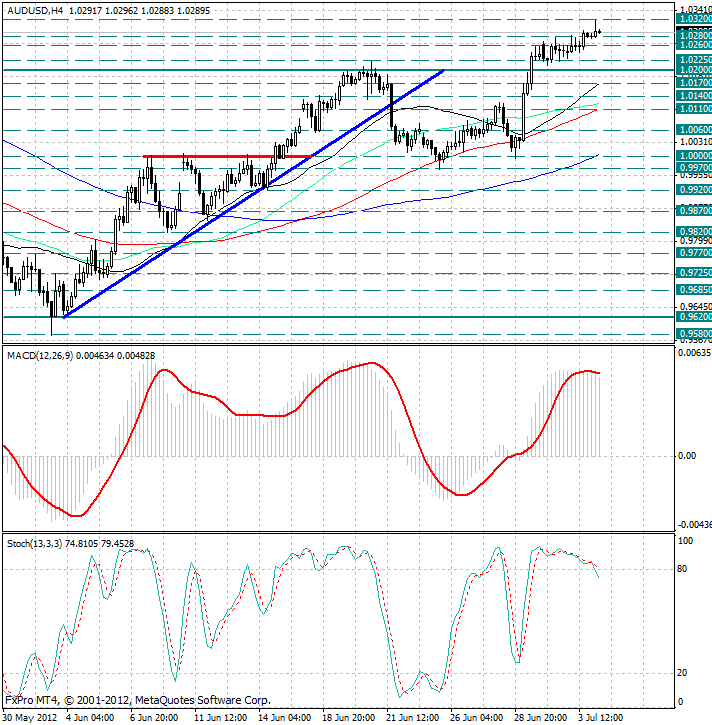Select the 0.9770 price level label
Viewport: 712px width, 725px height.
click(x=694, y=253)
